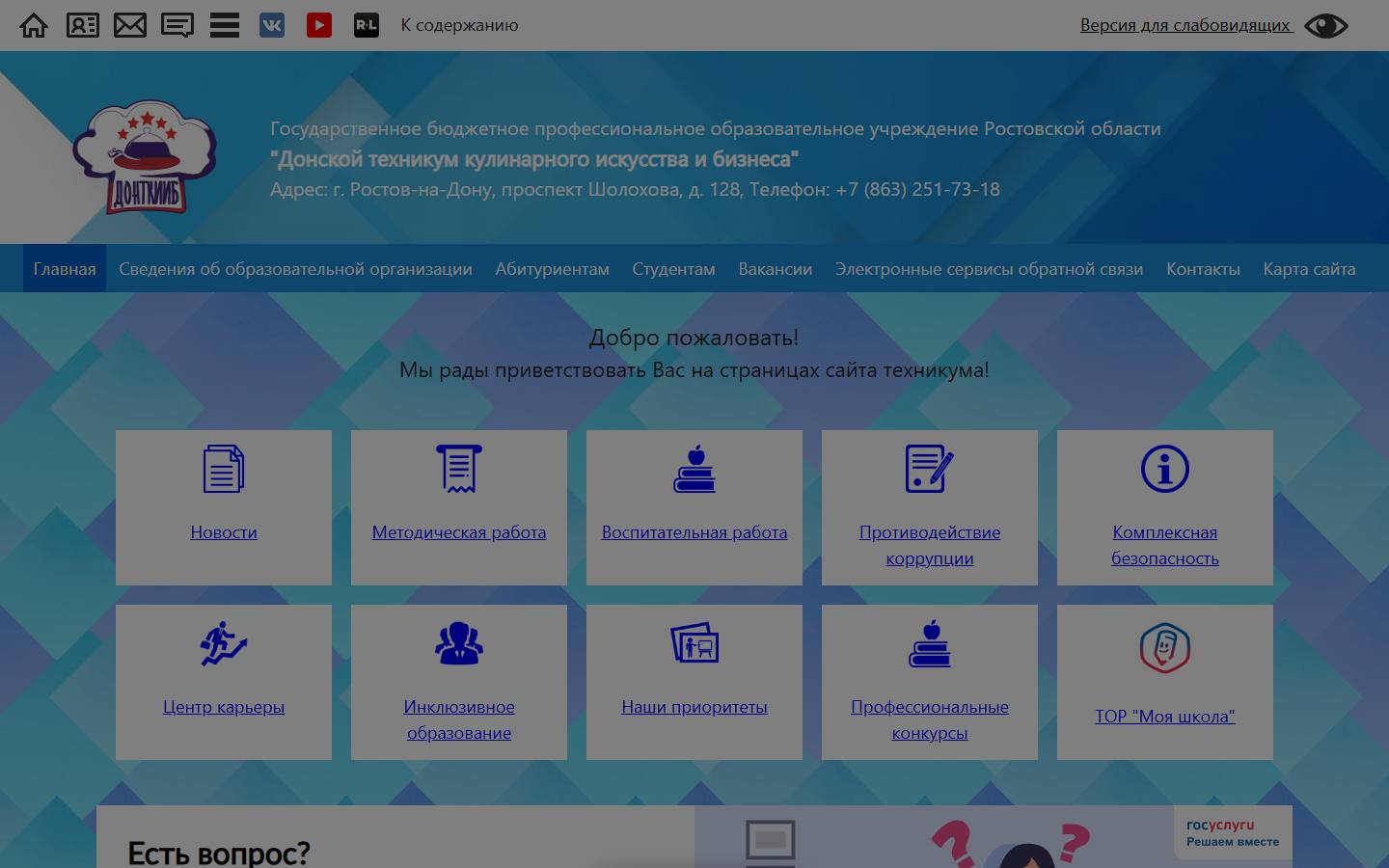Click the presentation icon above Наши приоритеты

coord(694,643)
